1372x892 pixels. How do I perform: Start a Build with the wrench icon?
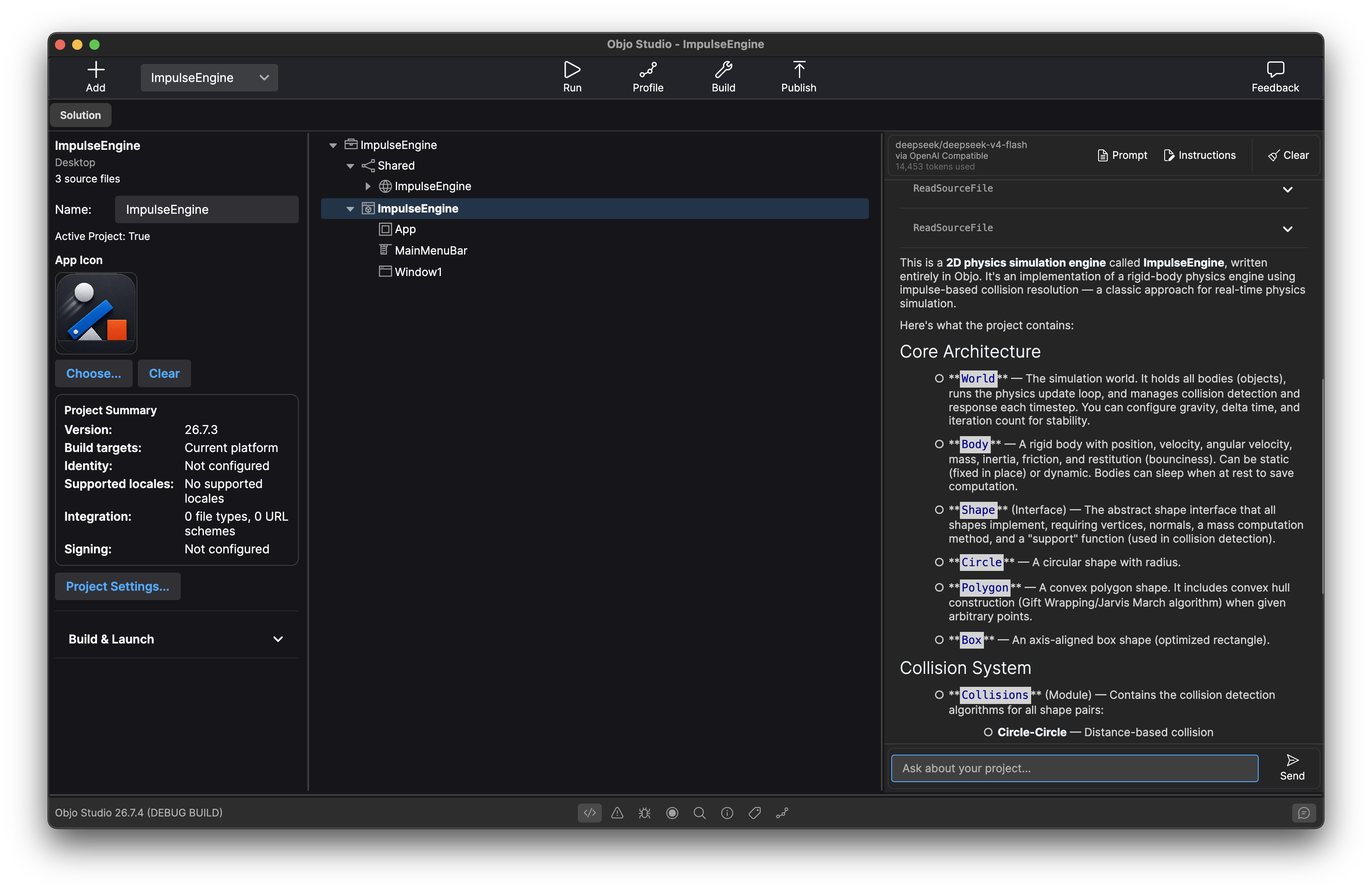click(723, 70)
